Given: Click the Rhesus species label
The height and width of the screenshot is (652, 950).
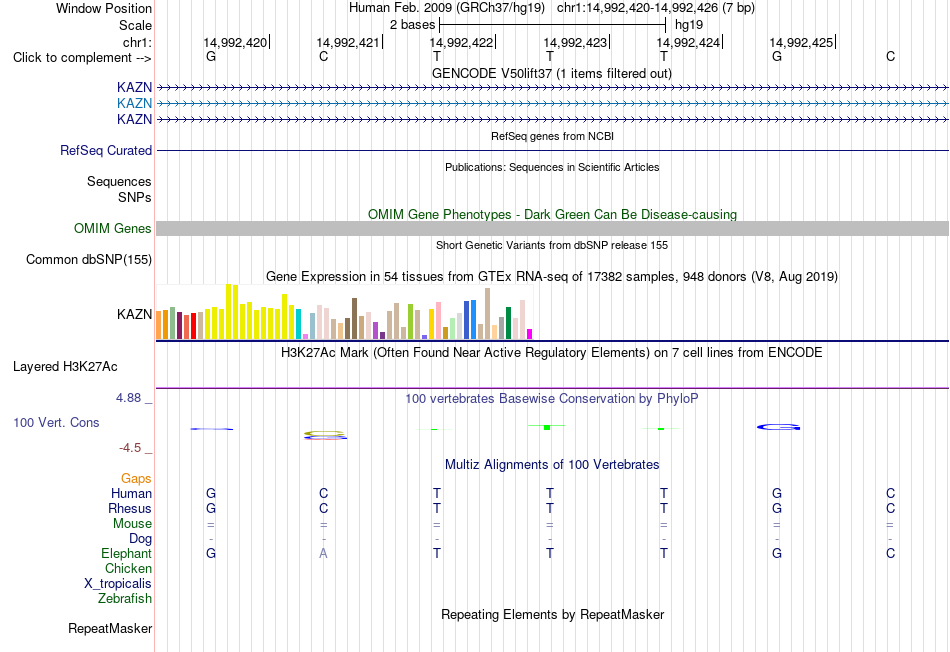Looking at the screenshot, I should point(130,508).
